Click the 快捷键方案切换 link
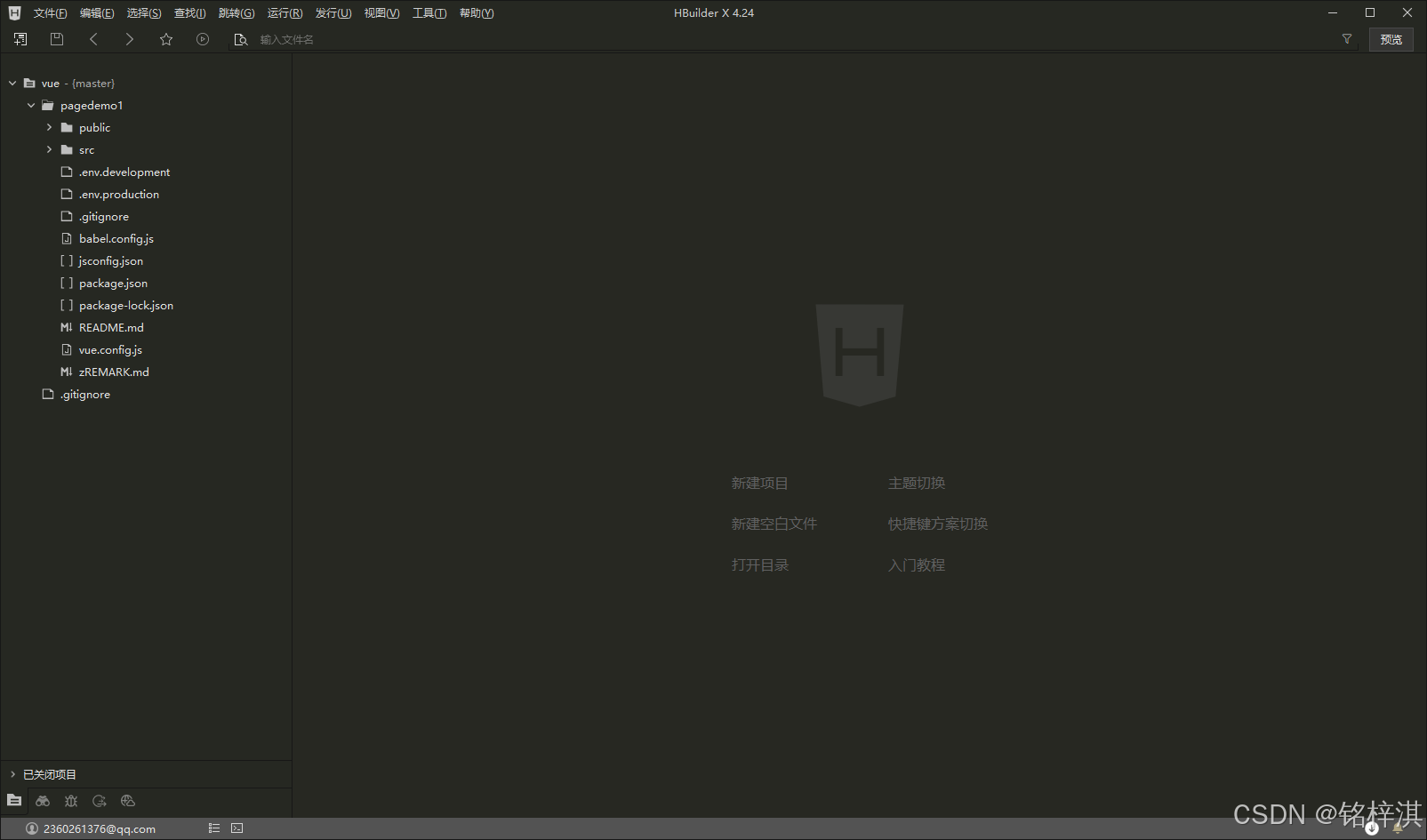 (938, 524)
